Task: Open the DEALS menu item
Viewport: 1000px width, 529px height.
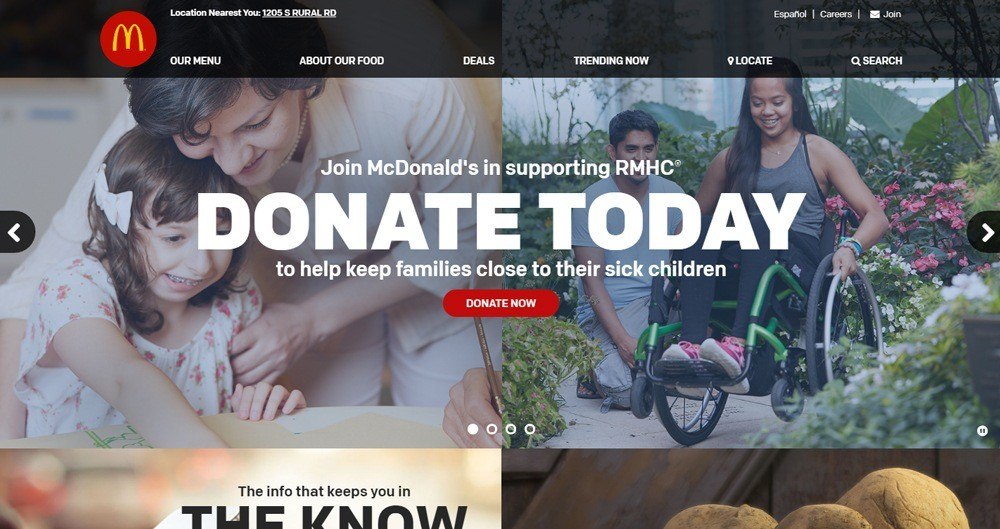Action: tap(479, 61)
